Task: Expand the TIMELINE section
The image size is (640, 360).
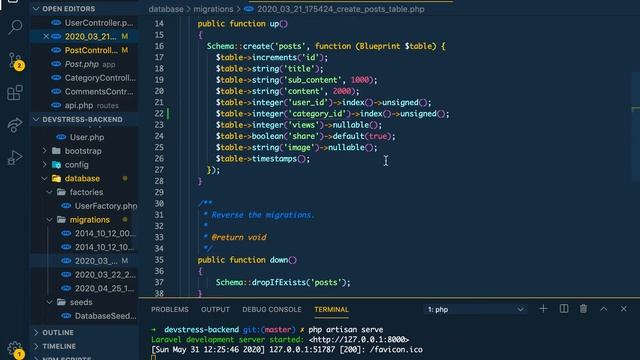Action: click(x=84, y=346)
